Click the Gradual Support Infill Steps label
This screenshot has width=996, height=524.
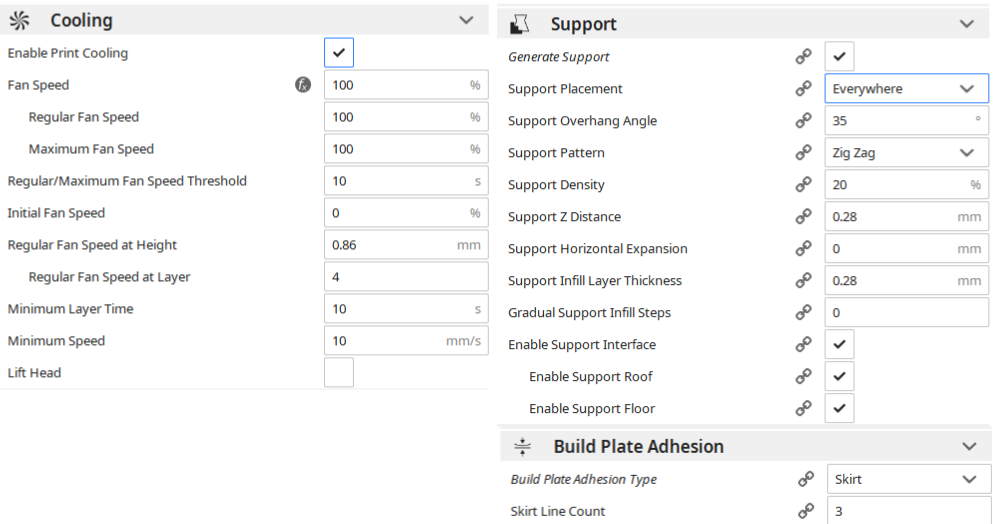(589, 313)
